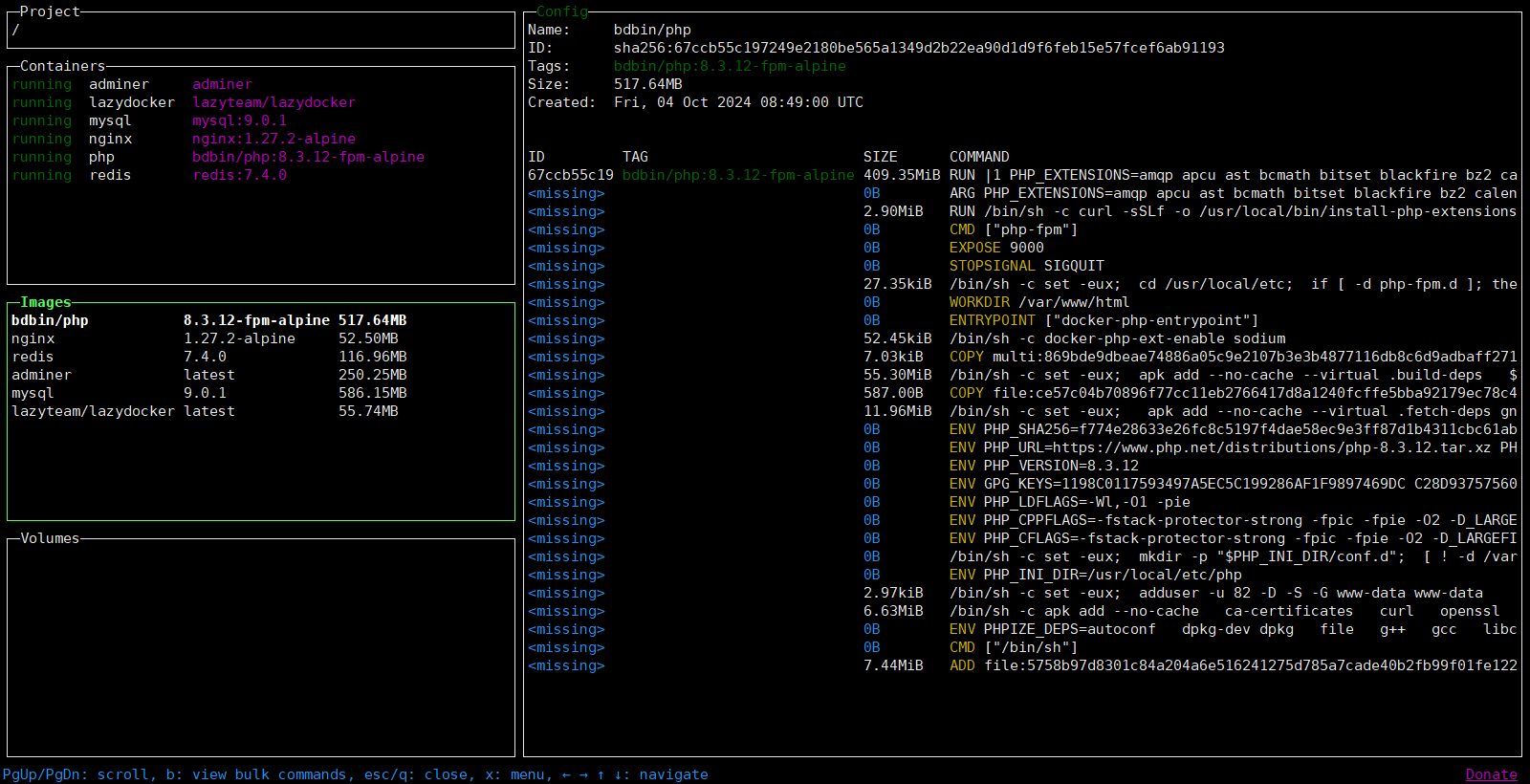Click the Created date Fri, 04 Oct 2024
Image resolution: width=1530 pixels, height=784 pixels.
(738, 102)
